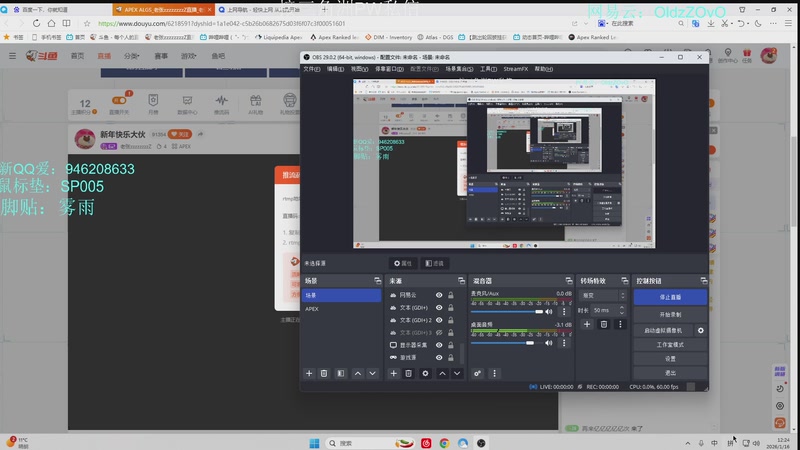Pop out the 控制按钮 dock panel
Viewport: 800px width, 450px height.
(704, 281)
